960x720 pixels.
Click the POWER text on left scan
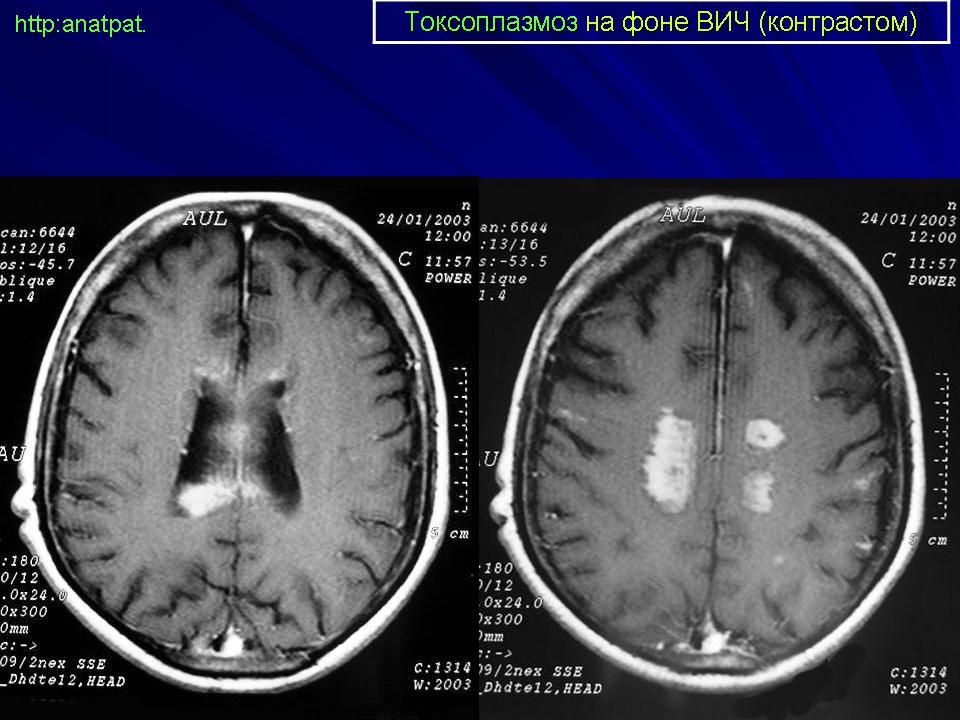click(447, 279)
